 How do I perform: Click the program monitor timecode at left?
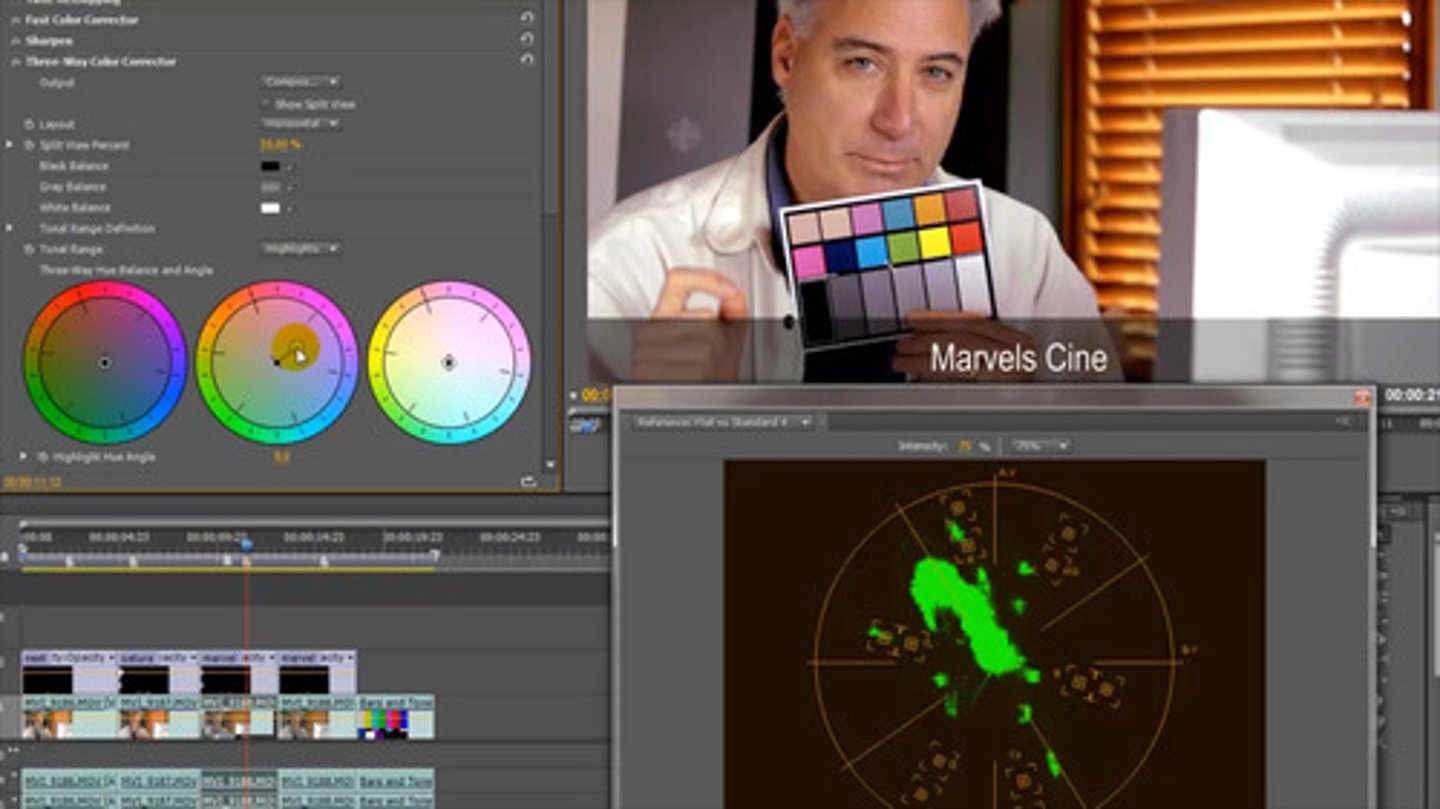click(x=597, y=395)
